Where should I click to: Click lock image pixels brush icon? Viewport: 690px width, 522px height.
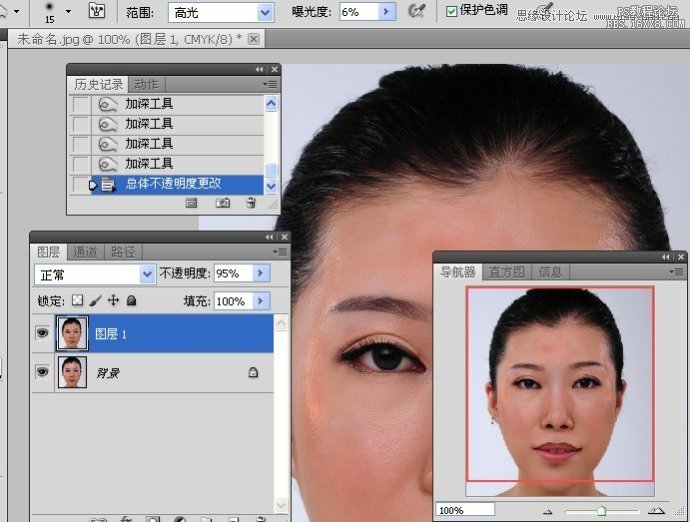pyautogui.click(x=96, y=300)
